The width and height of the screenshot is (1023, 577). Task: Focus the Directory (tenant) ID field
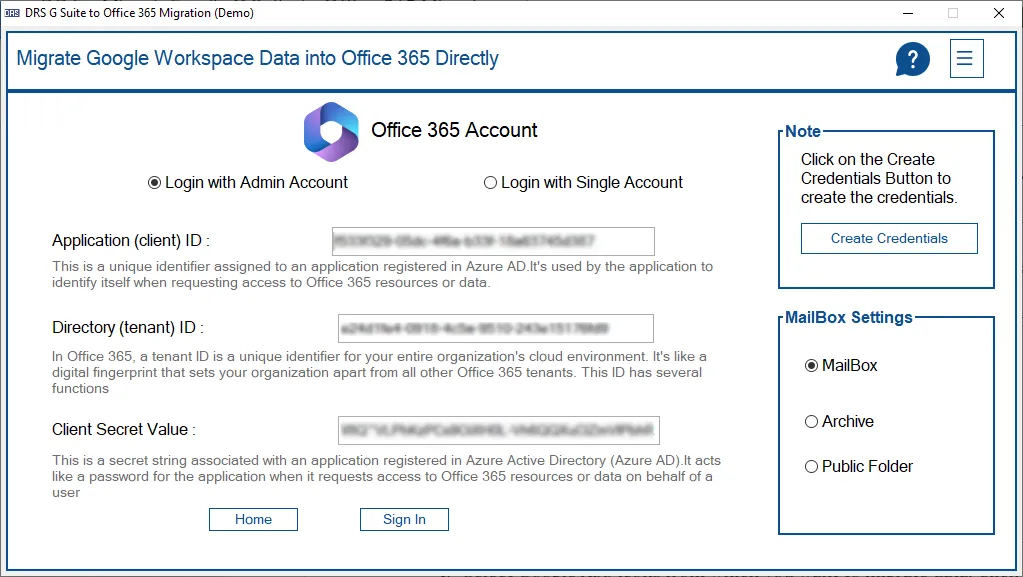pyautogui.click(x=496, y=328)
